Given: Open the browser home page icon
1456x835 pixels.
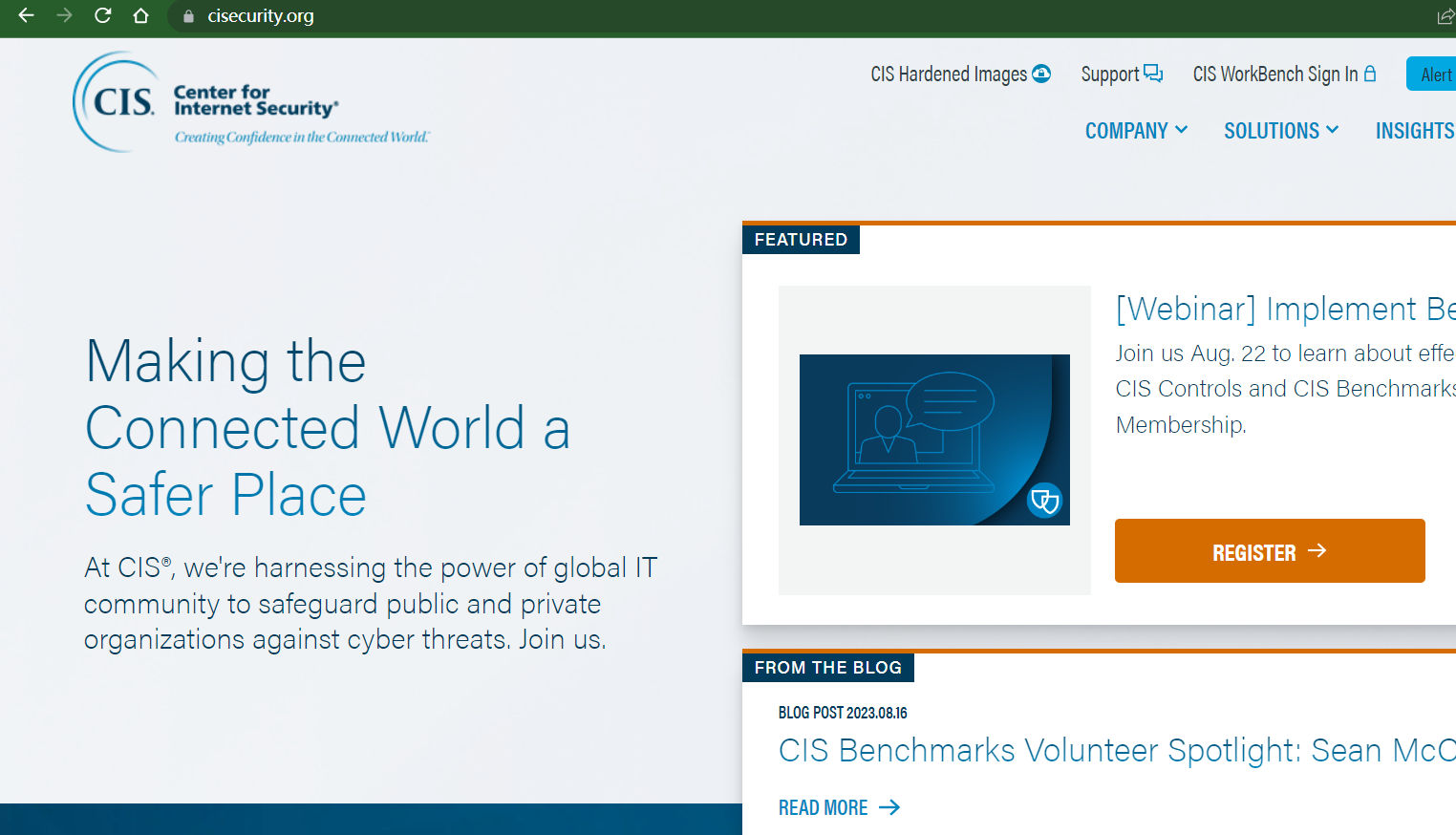Looking at the screenshot, I should (x=140, y=15).
